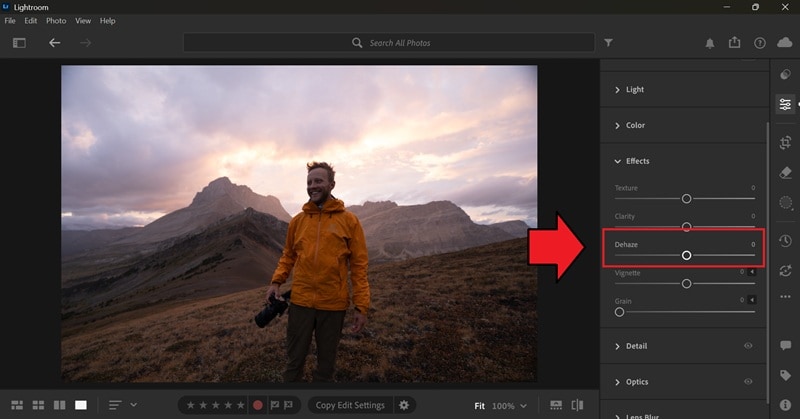
Task: Select the Crop & Rotate tool
Action: pos(785,142)
